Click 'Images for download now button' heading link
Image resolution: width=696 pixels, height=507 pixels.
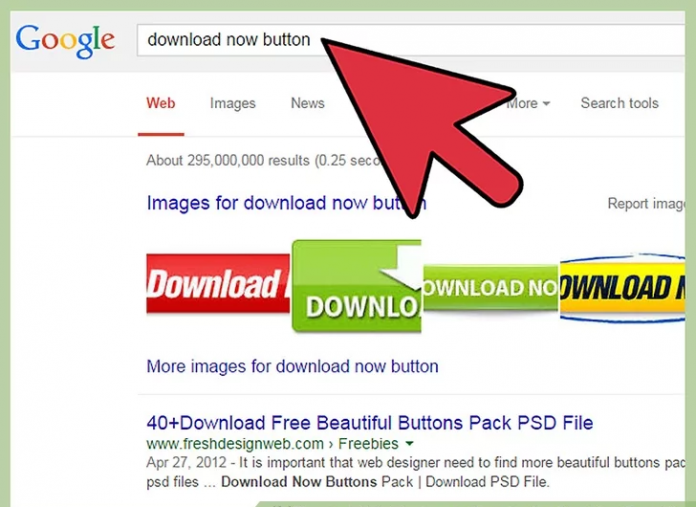click(285, 203)
